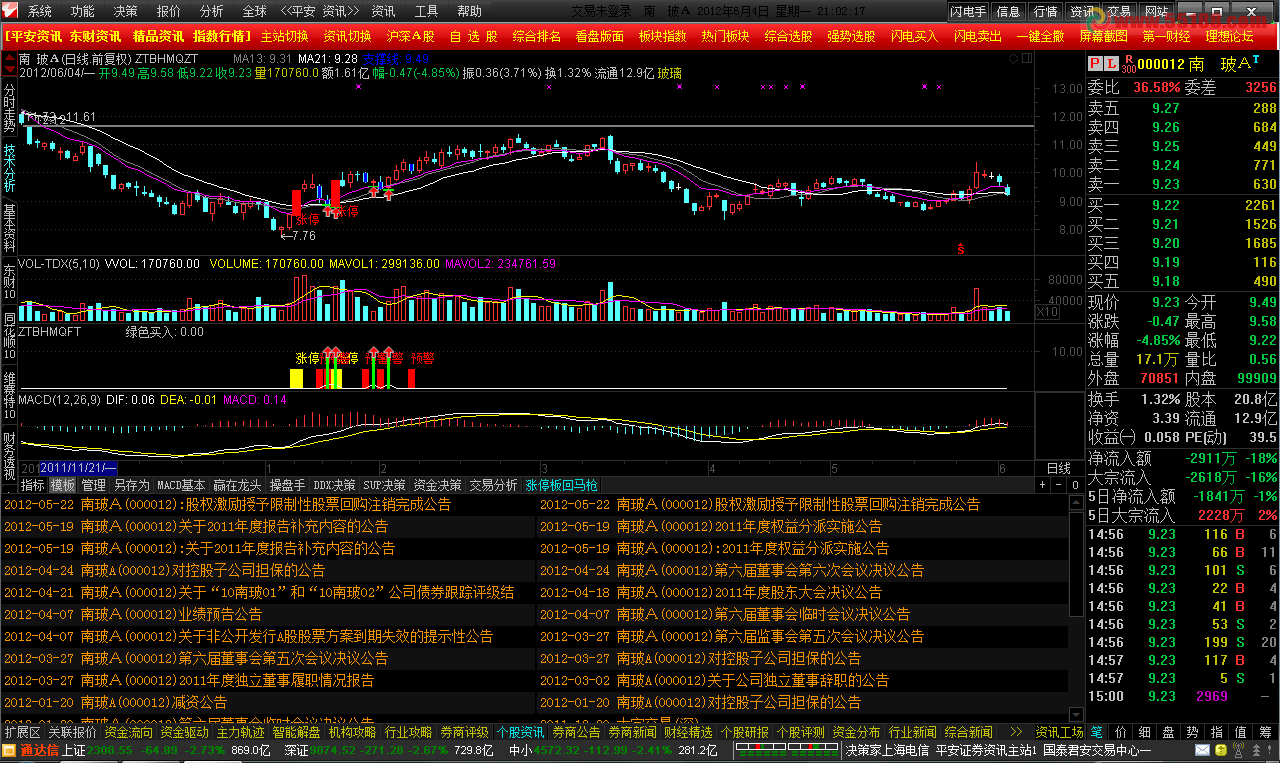The width and height of the screenshot is (1280, 763).
Task: Open 热门板块 in toolbar
Action: click(725, 36)
